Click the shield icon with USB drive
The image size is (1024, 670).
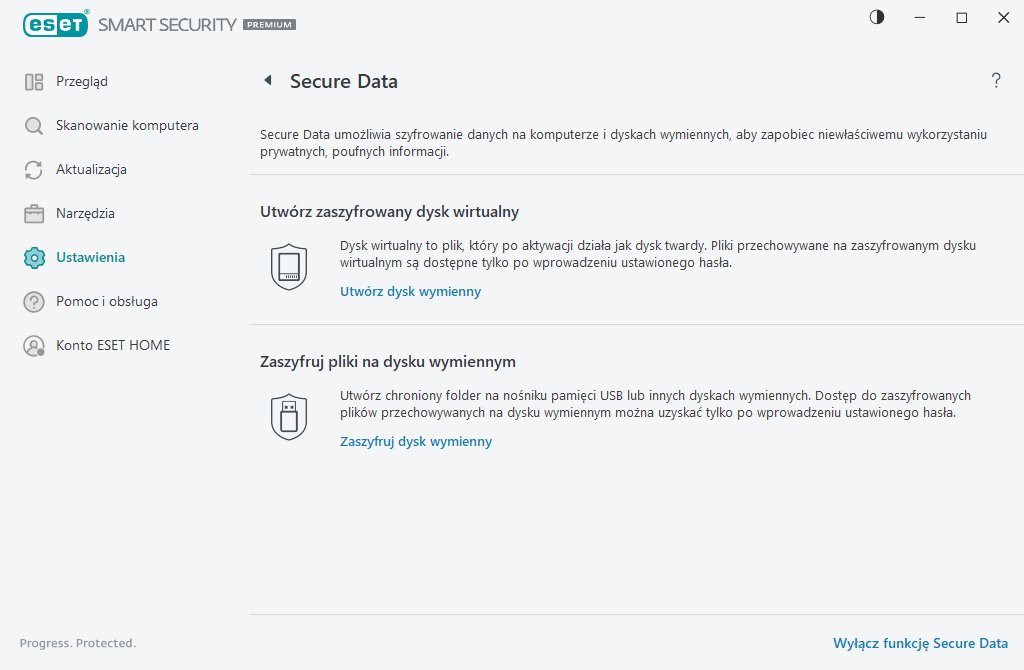click(x=289, y=415)
